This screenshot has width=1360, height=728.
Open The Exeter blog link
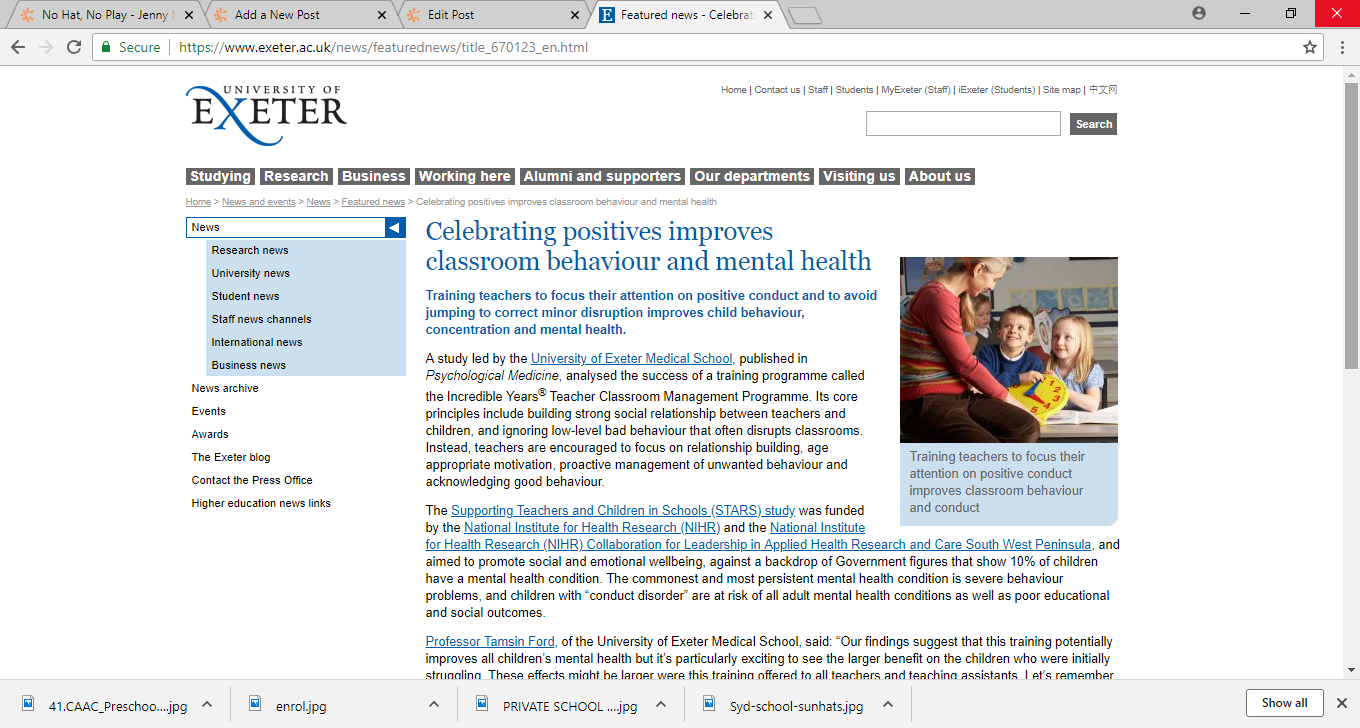point(231,457)
